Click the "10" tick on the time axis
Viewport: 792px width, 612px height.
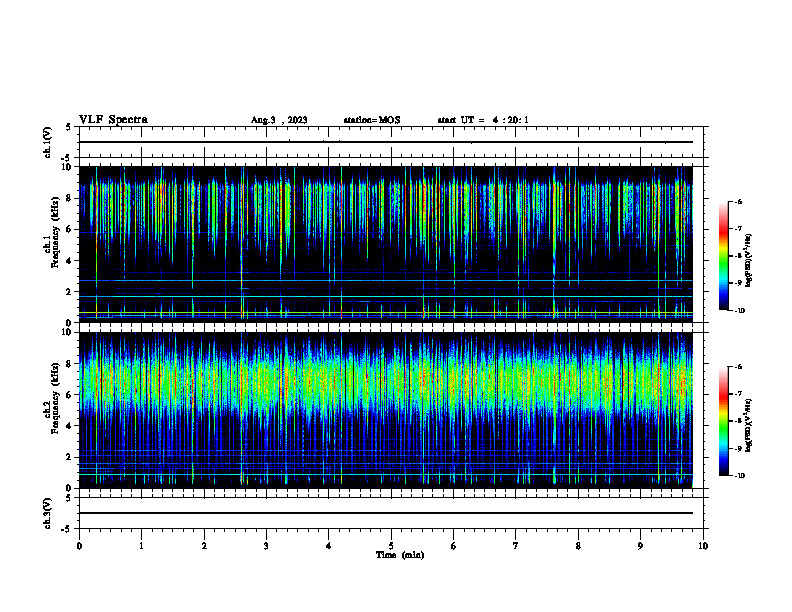coord(703,546)
